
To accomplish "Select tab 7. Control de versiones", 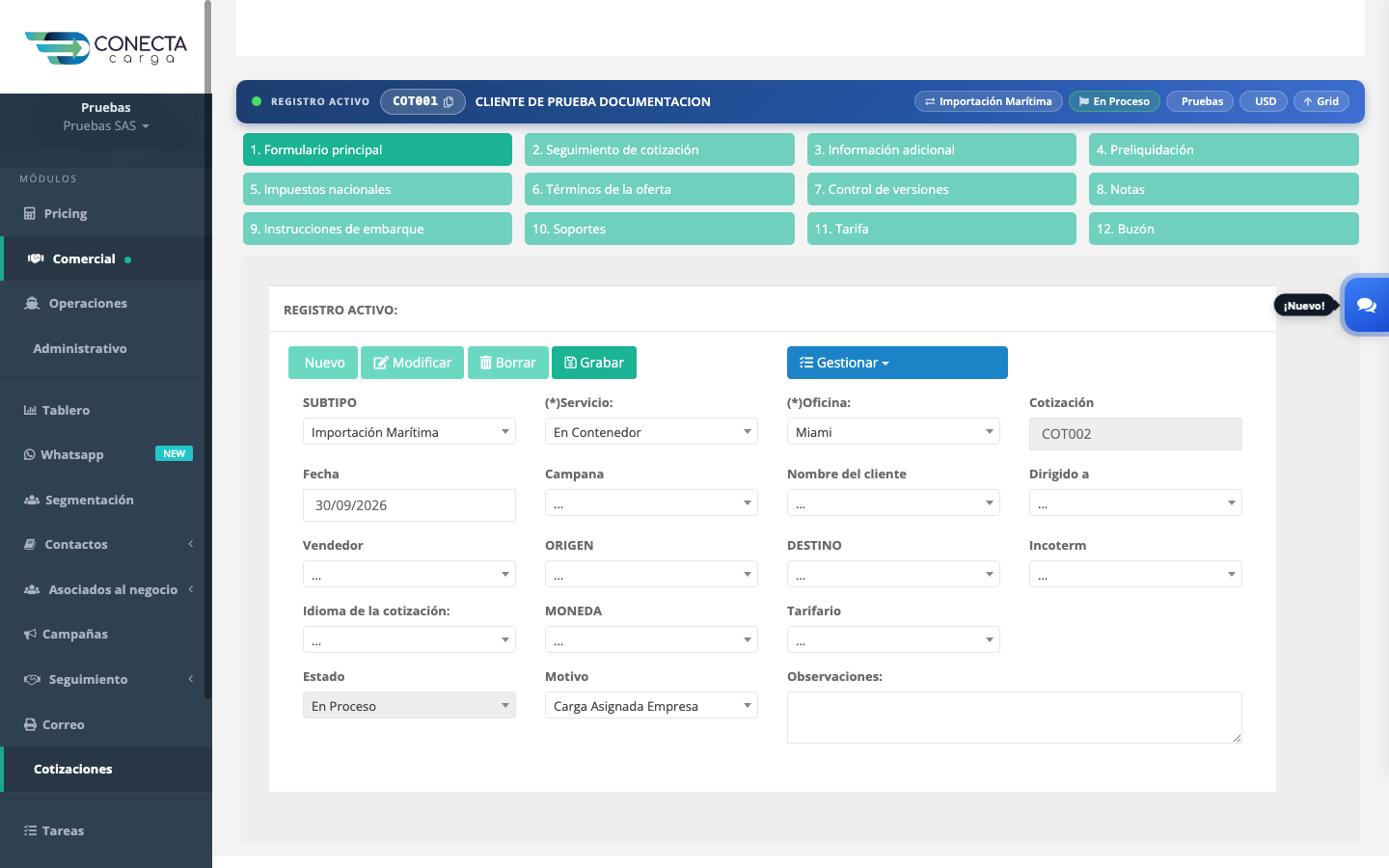I will (x=941, y=189).
